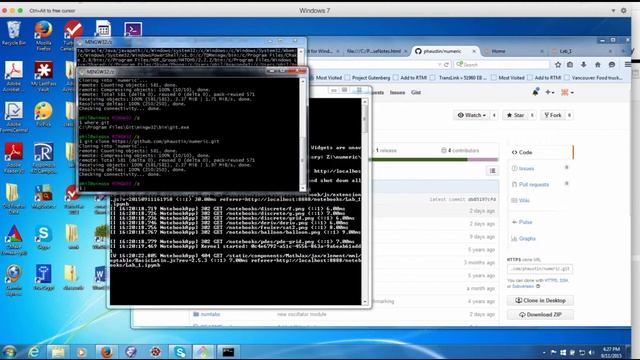Viewport: 640px width, 360px height.
Task: Click the Firefox Search input box
Action: click(x=502, y=64)
